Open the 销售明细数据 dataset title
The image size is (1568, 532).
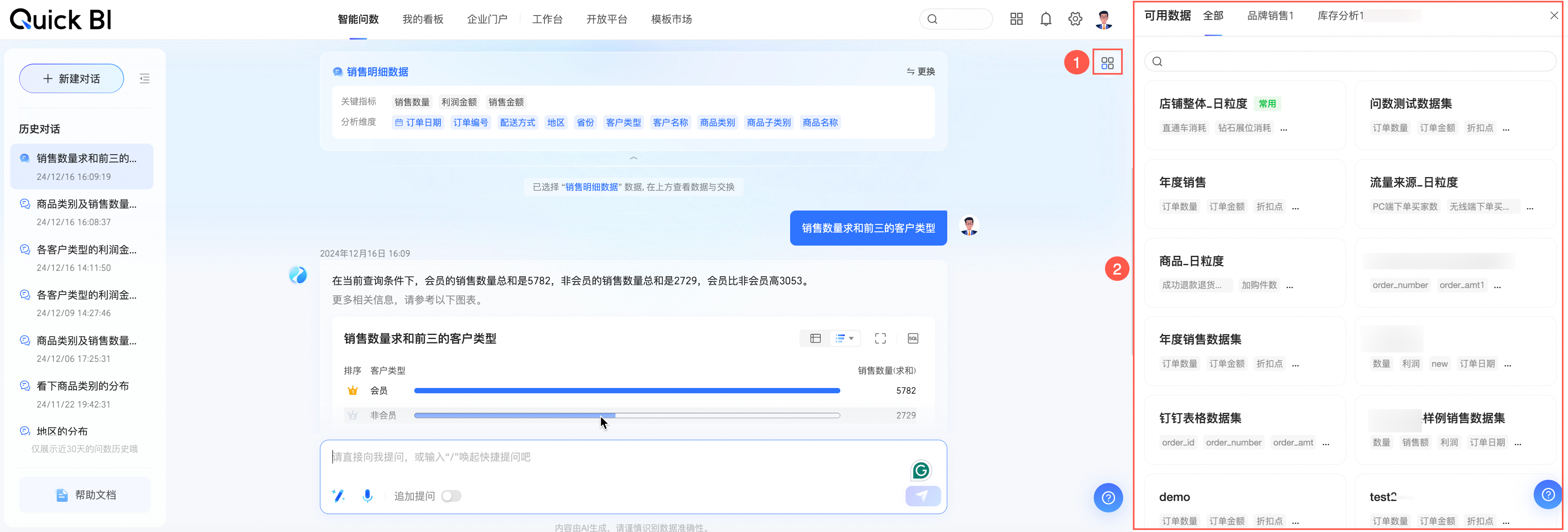point(377,72)
